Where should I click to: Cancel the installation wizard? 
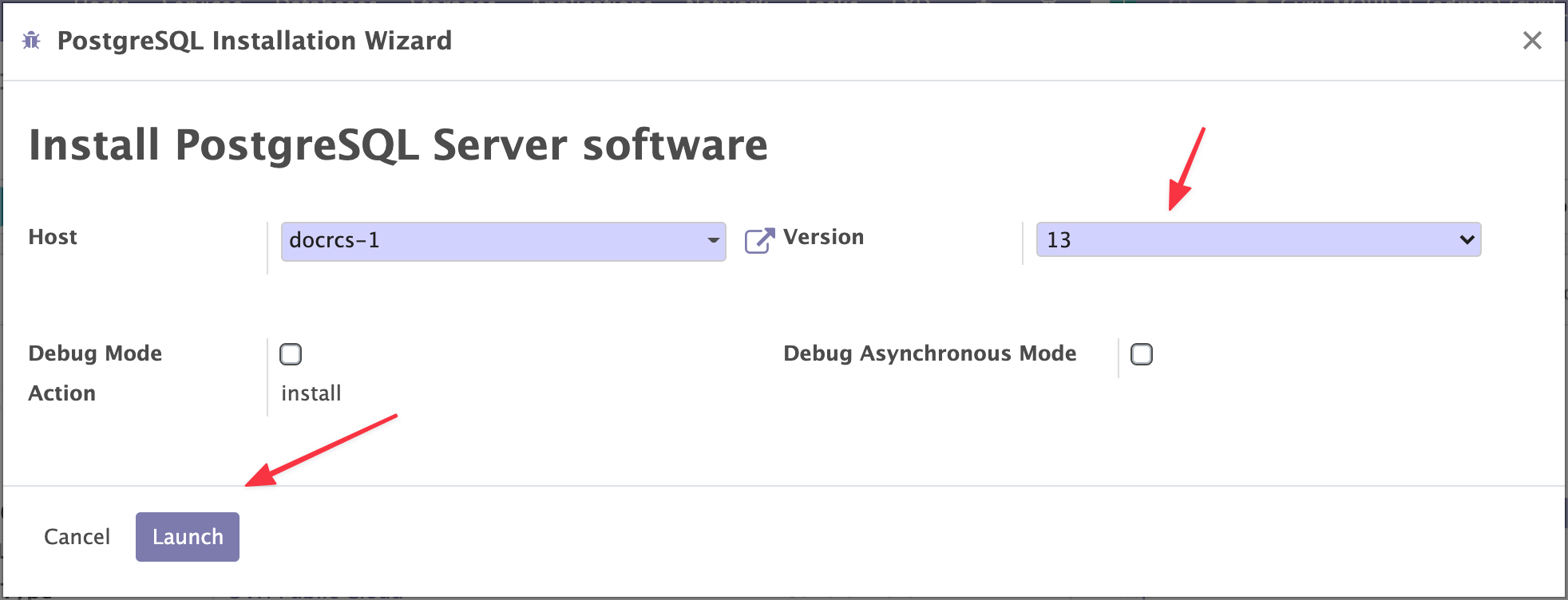coord(77,537)
